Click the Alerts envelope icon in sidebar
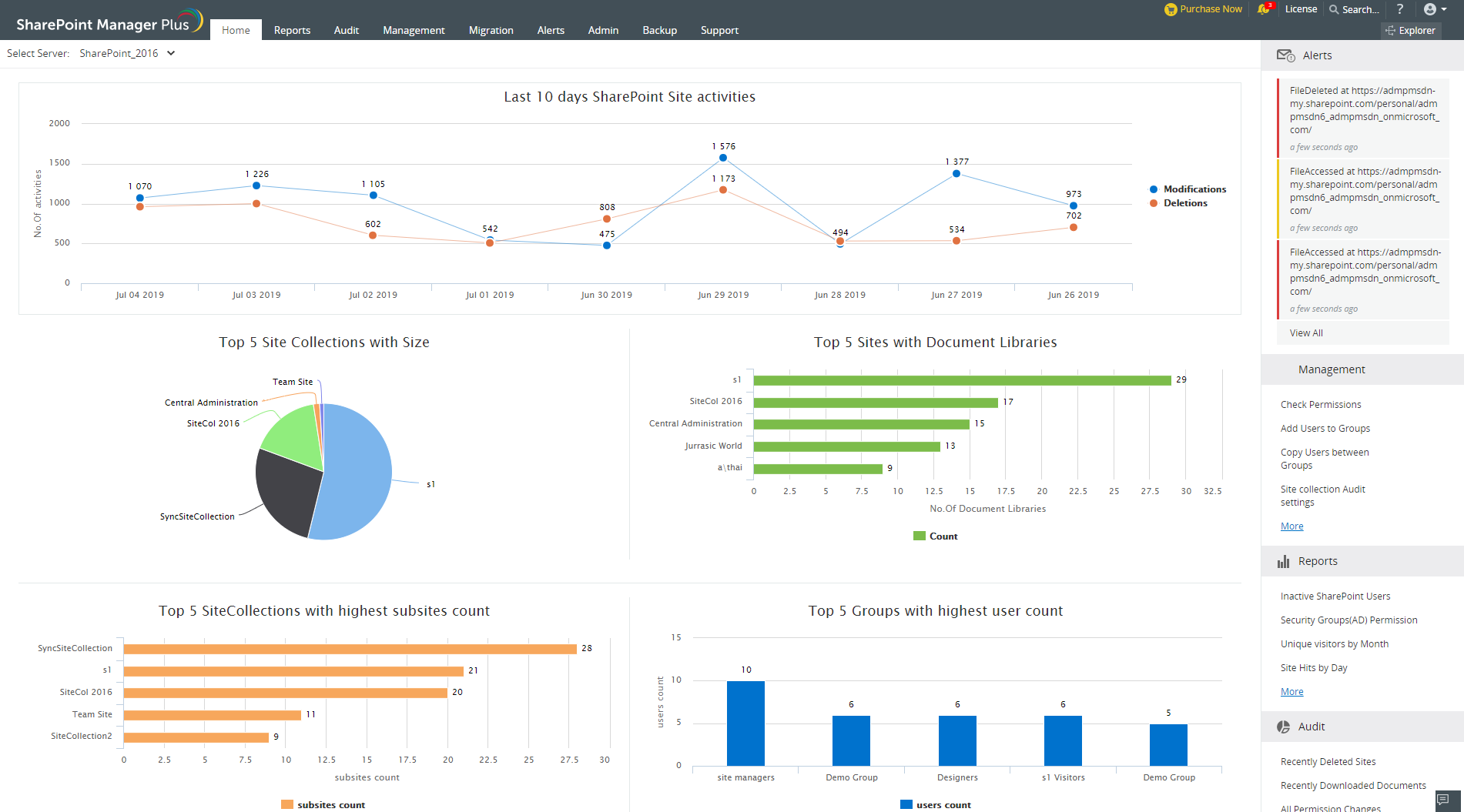This screenshot has width=1464, height=812. (x=1285, y=55)
